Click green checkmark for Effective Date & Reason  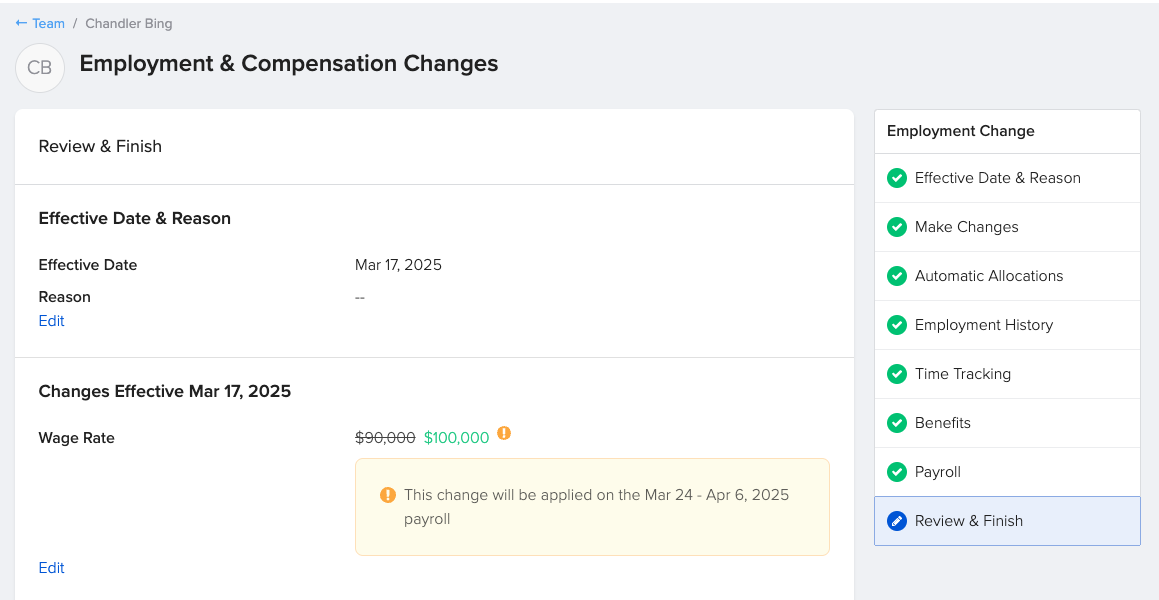(897, 178)
